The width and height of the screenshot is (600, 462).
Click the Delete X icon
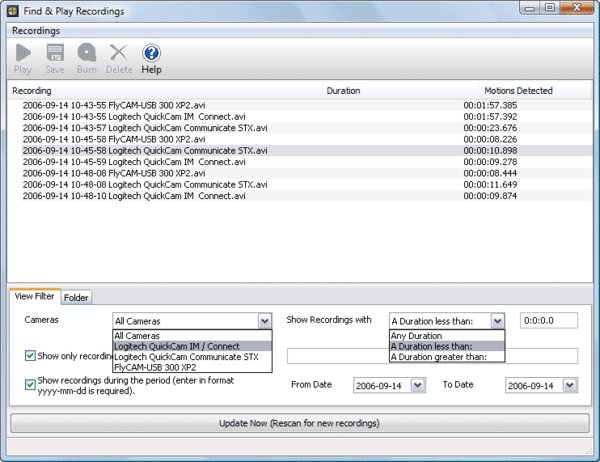coord(119,52)
